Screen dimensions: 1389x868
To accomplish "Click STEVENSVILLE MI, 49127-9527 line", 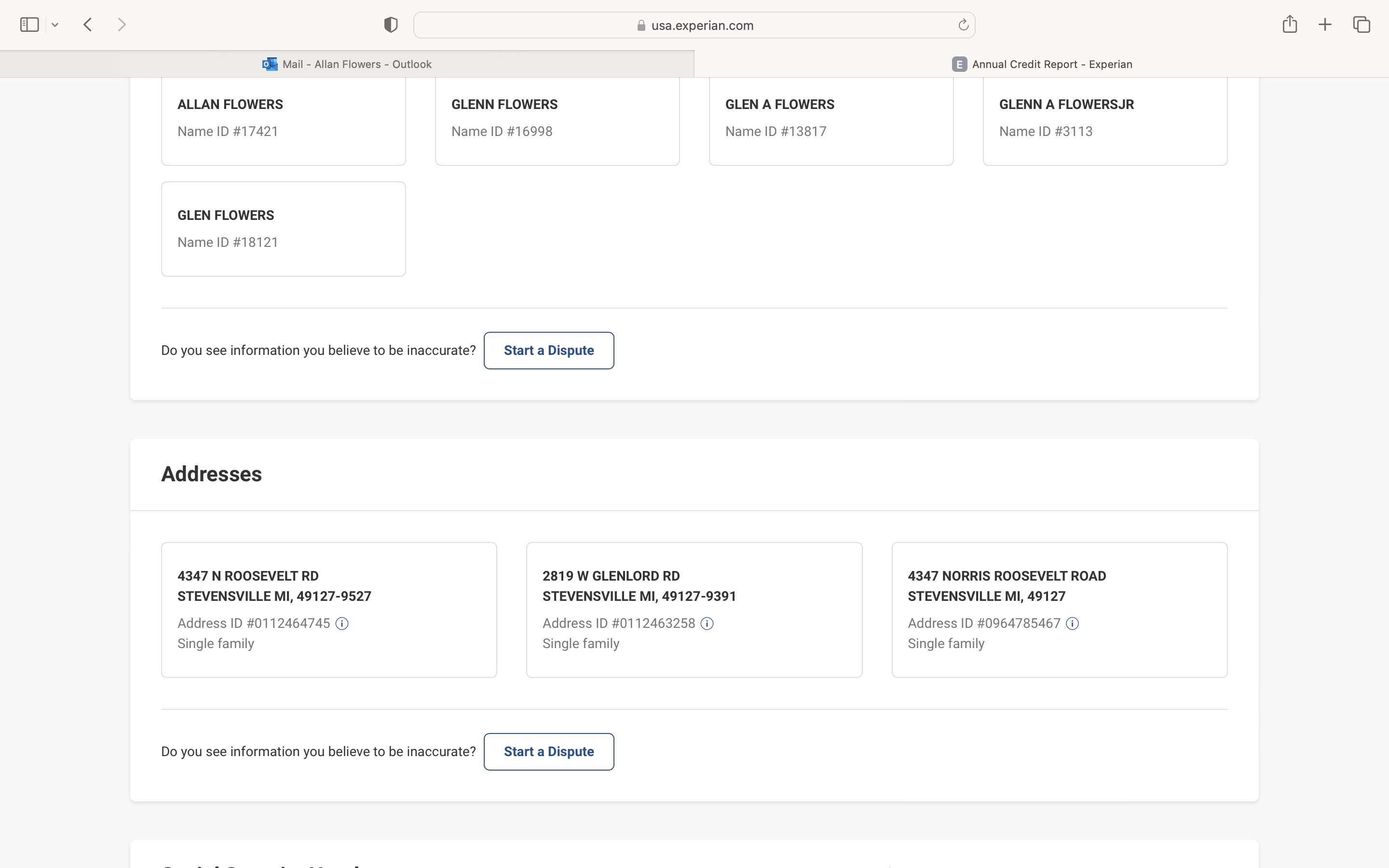I will click(274, 597).
